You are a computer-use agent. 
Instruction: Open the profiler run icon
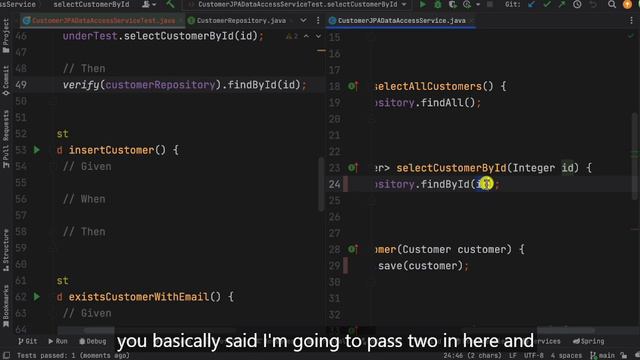click(x=467, y=4)
